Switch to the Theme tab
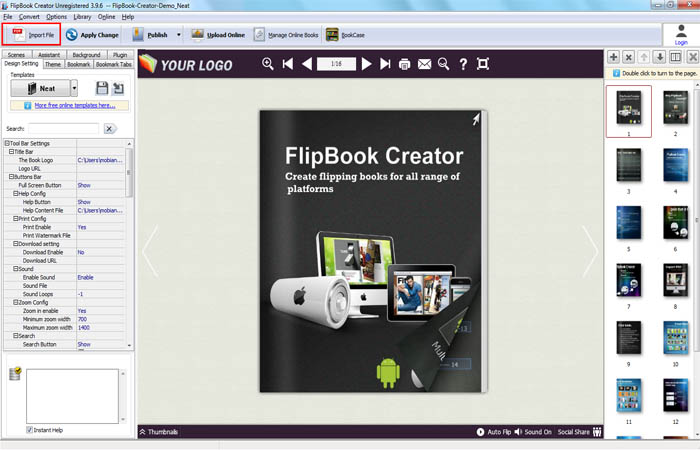700x450 pixels. [x=53, y=64]
